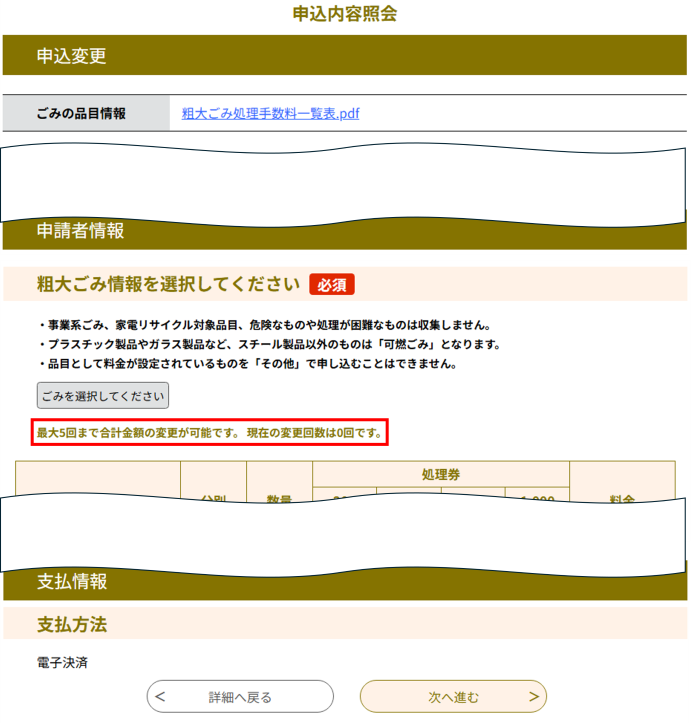Click the 支払方法 subheading

[x=72, y=624]
